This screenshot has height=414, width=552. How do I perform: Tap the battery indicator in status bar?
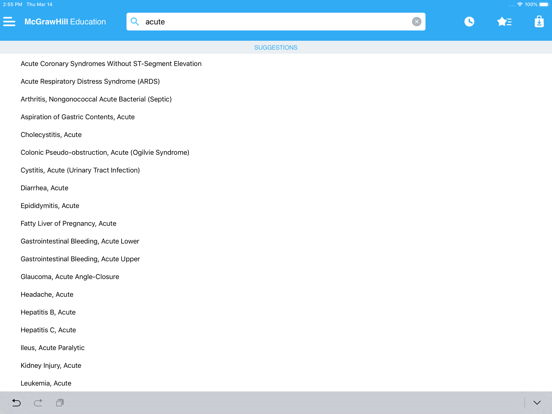[544, 4]
